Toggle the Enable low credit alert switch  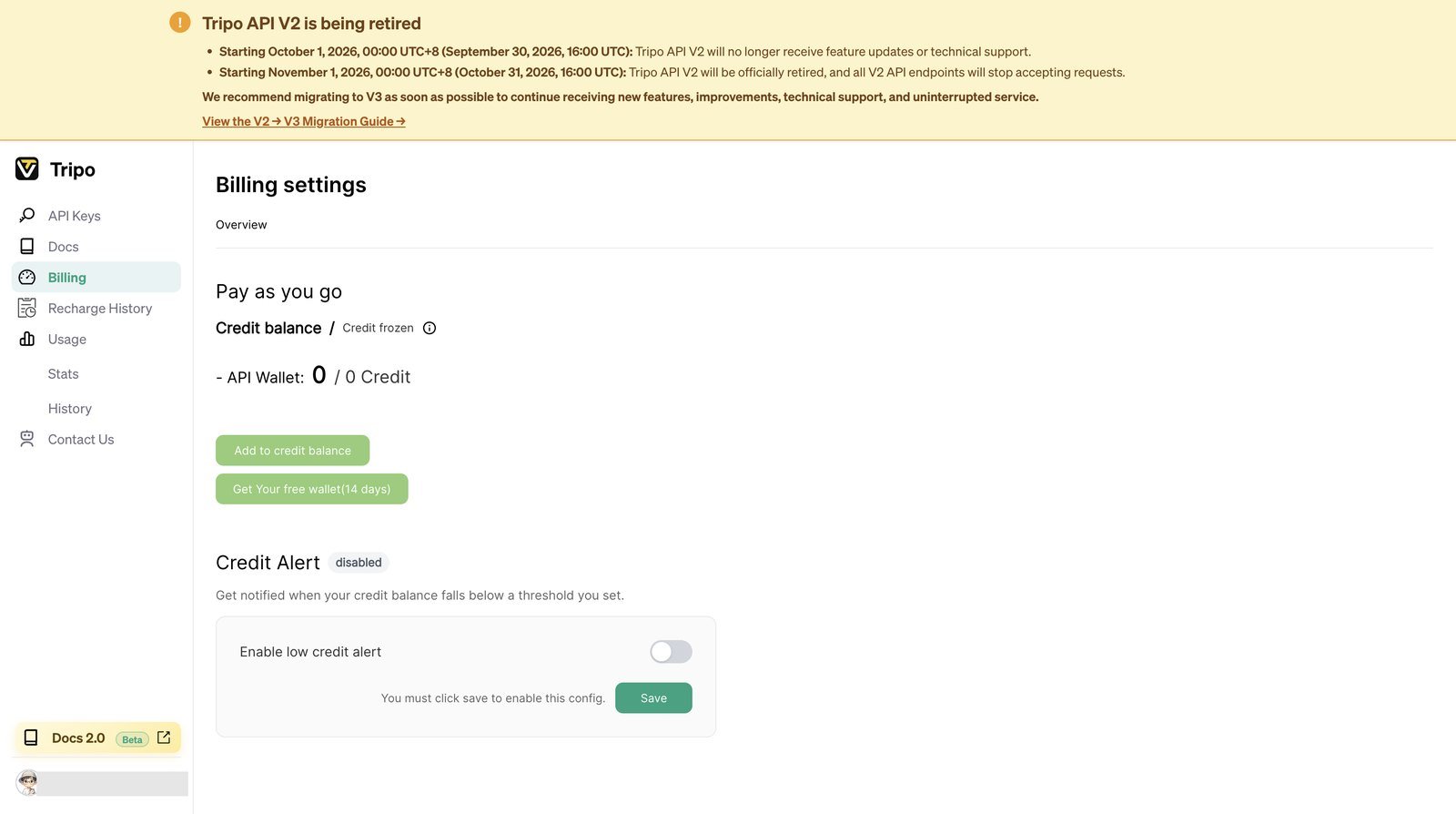pos(671,652)
